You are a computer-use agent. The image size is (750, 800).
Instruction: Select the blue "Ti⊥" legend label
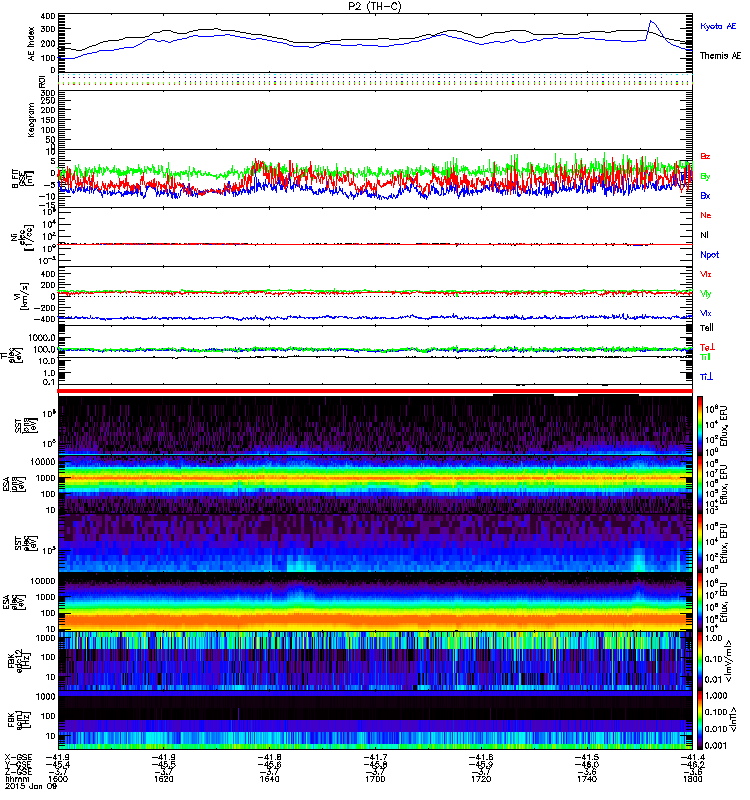pyautogui.click(x=706, y=377)
